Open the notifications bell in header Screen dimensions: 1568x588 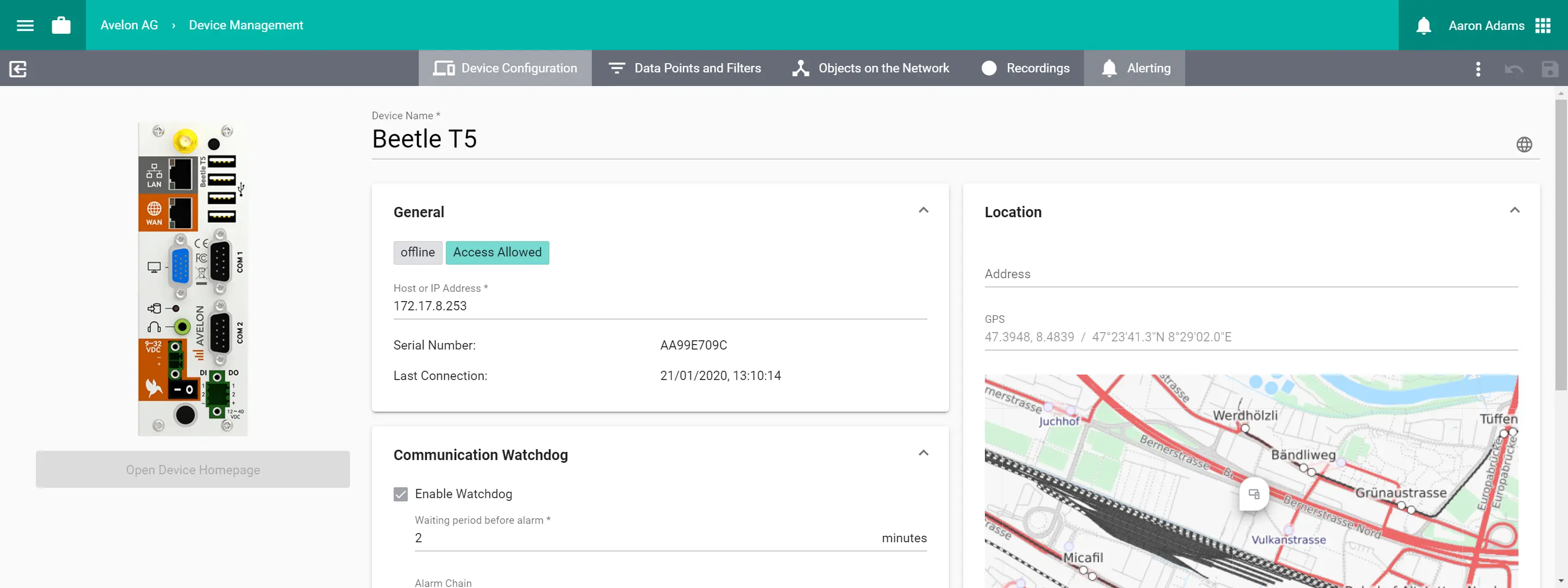click(x=1423, y=26)
